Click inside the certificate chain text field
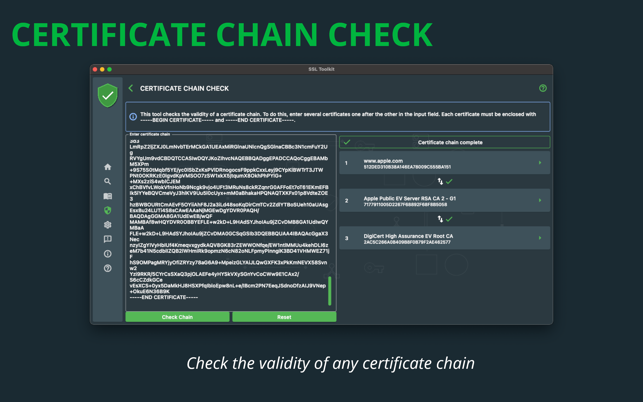643x402 pixels. pos(231,223)
